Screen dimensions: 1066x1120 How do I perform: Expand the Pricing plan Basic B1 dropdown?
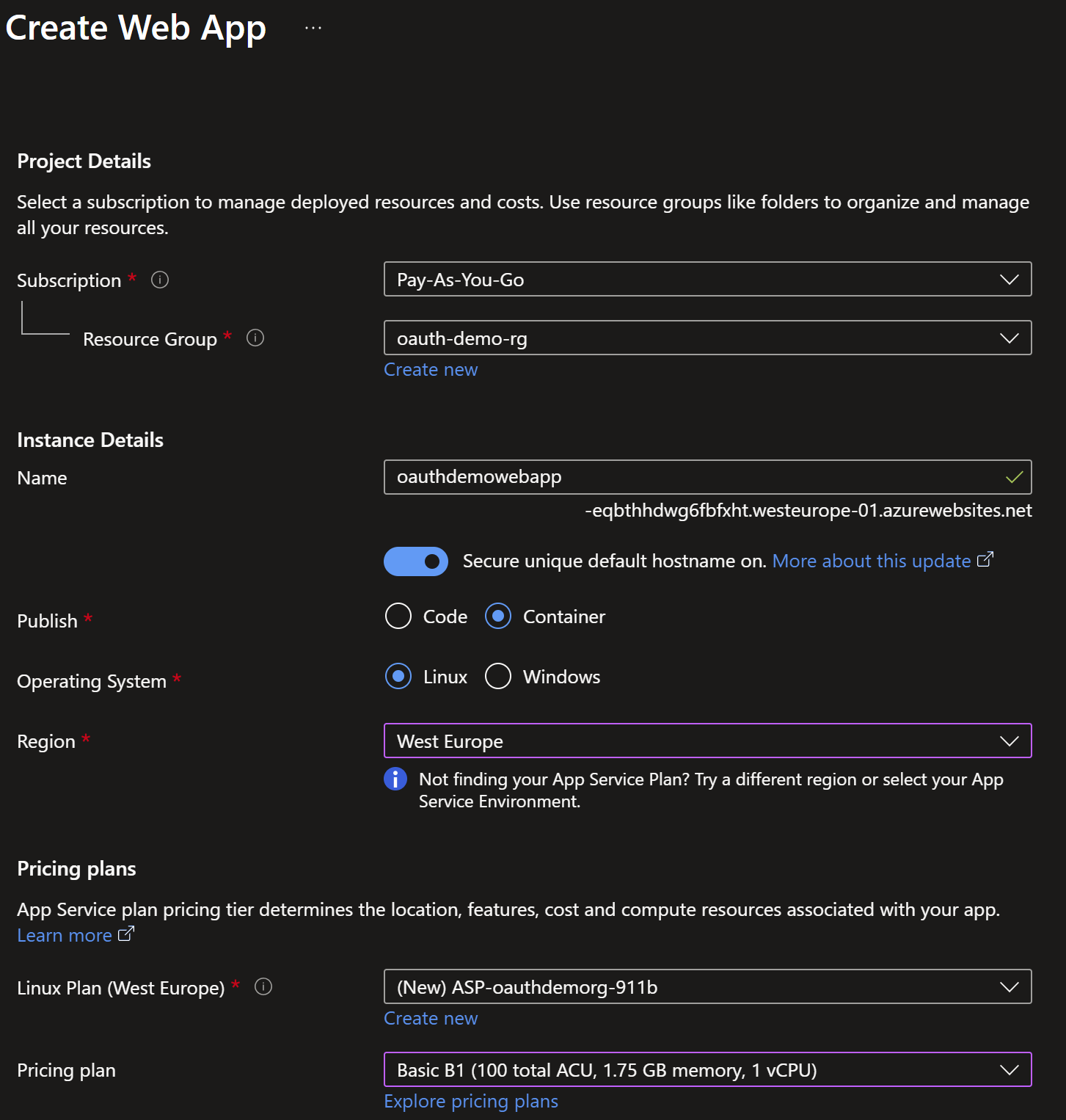click(x=707, y=1069)
